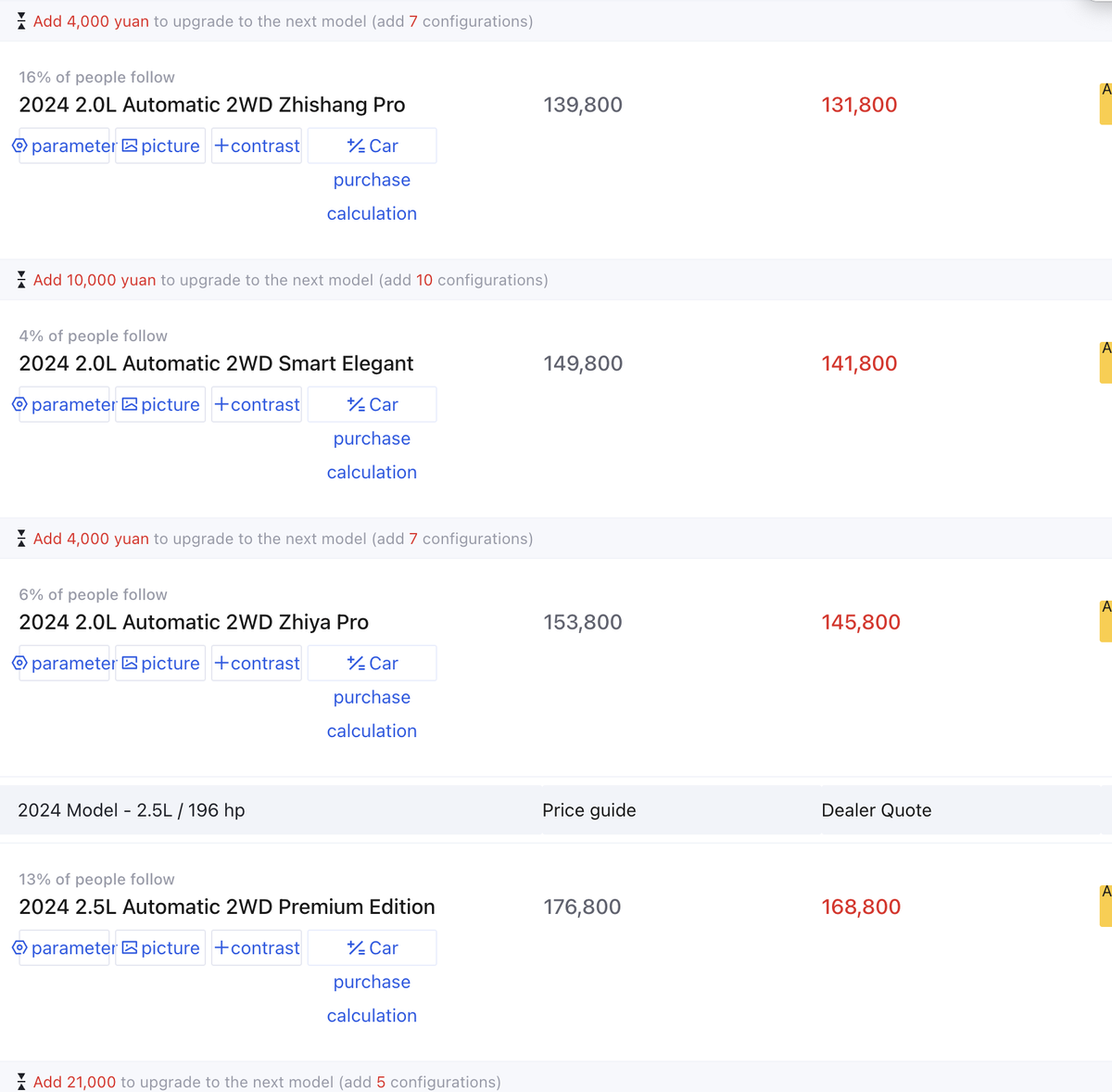Add Zhishang Pro to contrast
This screenshot has height=1092, width=1112.
pos(257,146)
